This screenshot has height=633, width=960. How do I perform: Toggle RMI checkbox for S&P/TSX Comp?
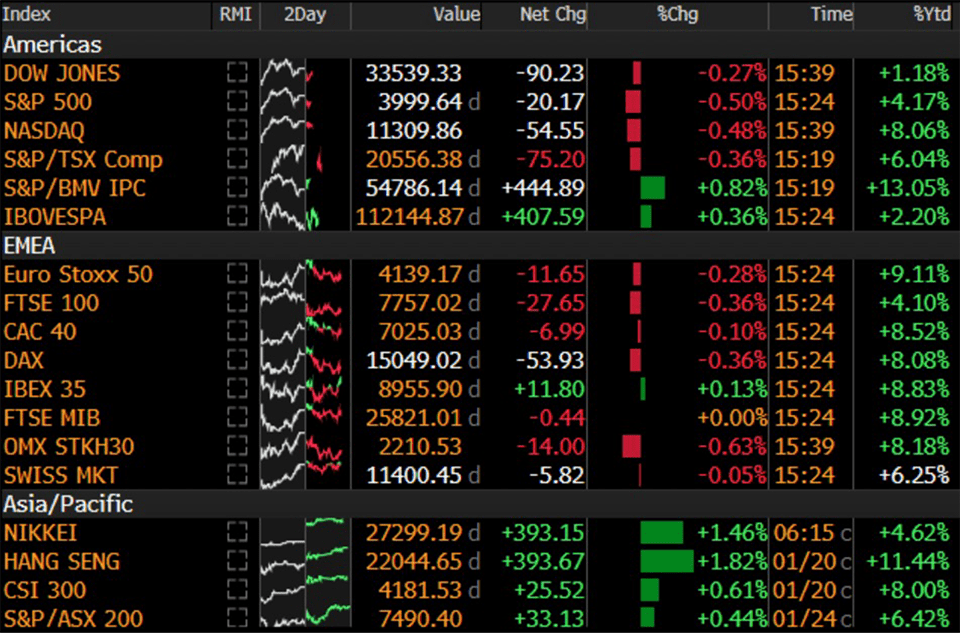[237, 159]
